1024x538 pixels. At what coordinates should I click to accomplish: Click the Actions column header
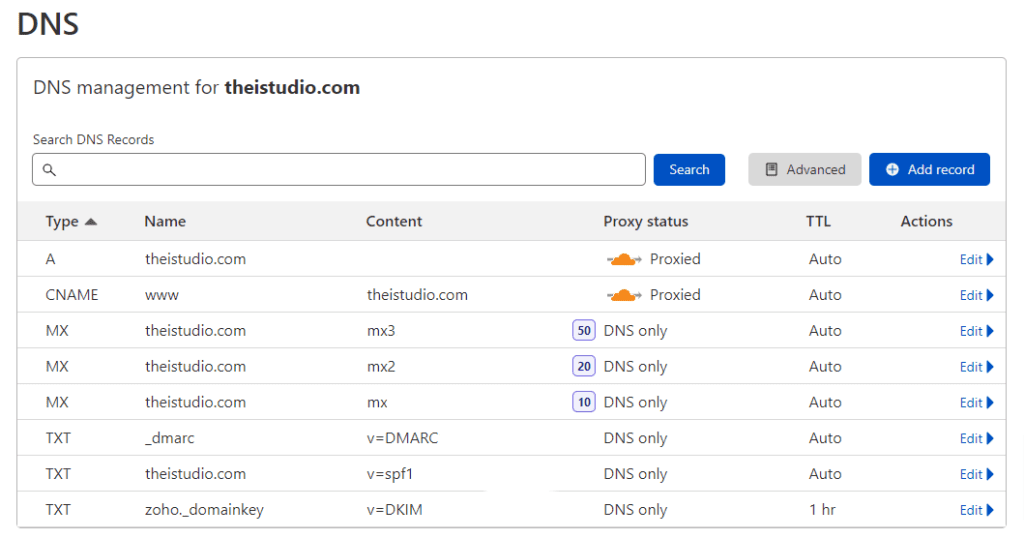point(927,221)
